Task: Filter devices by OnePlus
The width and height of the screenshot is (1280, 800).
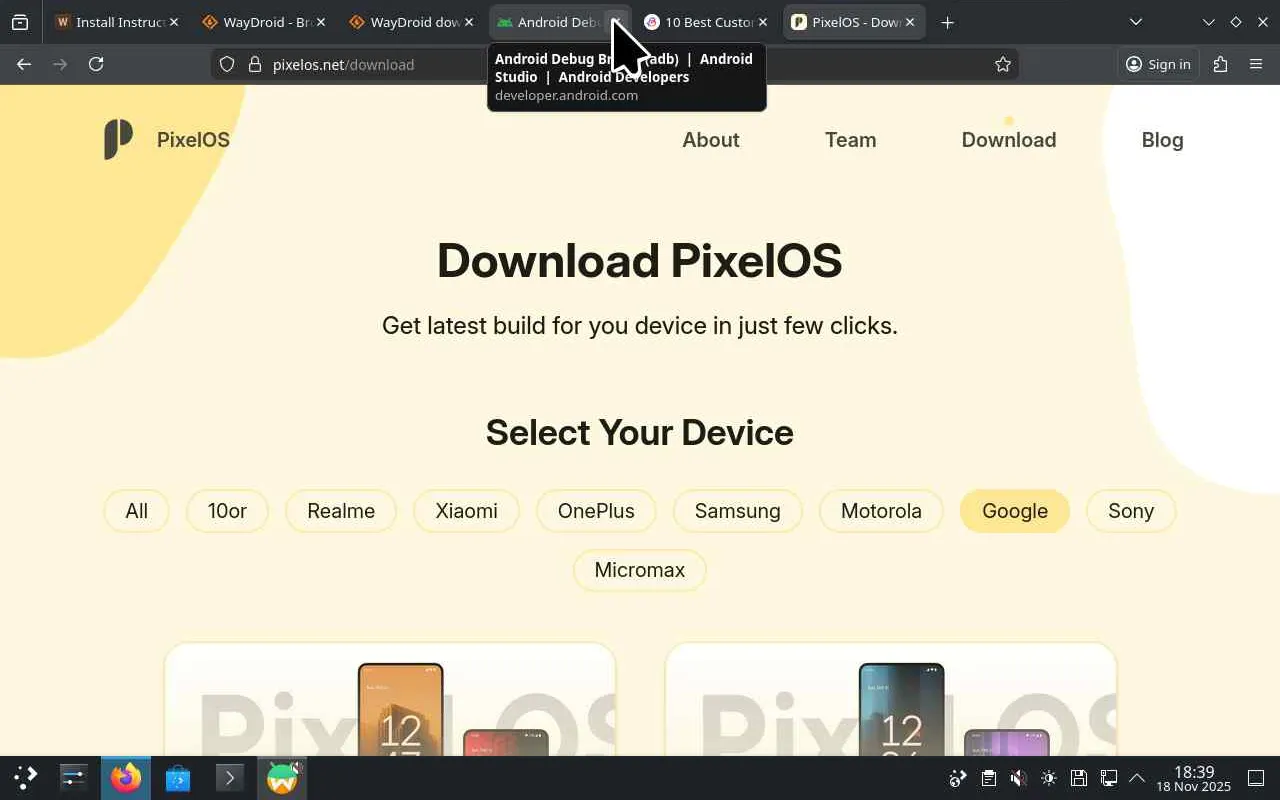Action: (596, 511)
